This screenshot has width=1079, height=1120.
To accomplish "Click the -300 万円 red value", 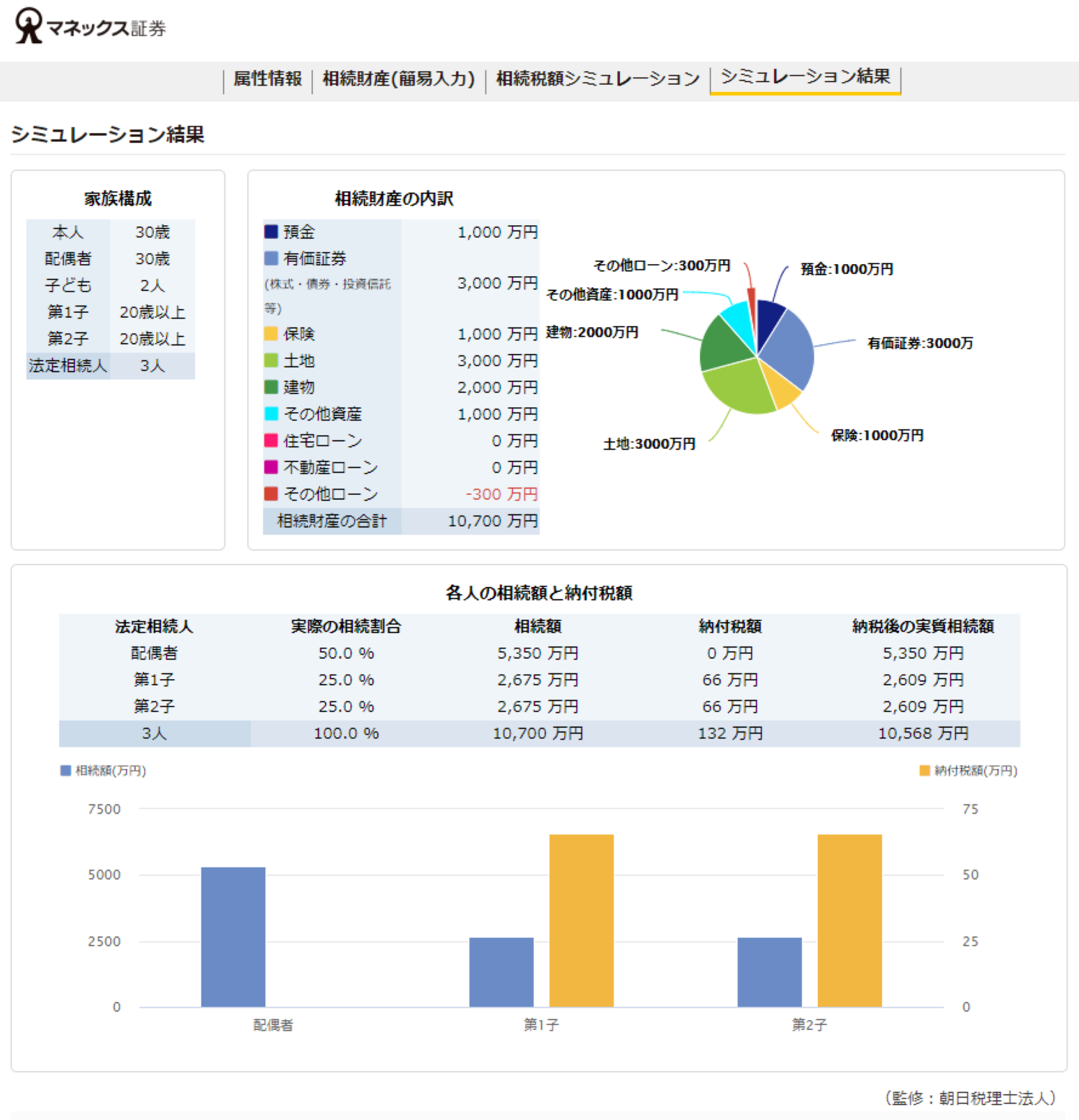I will point(501,494).
